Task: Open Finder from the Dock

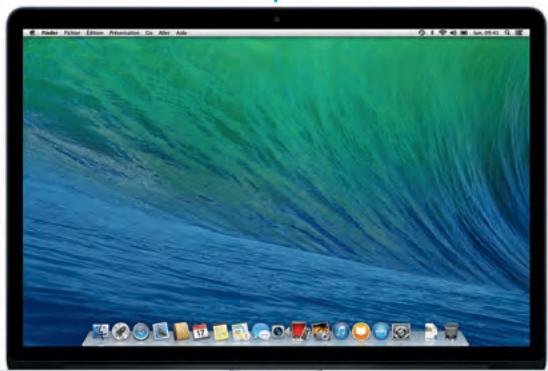Action: point(101,331)
